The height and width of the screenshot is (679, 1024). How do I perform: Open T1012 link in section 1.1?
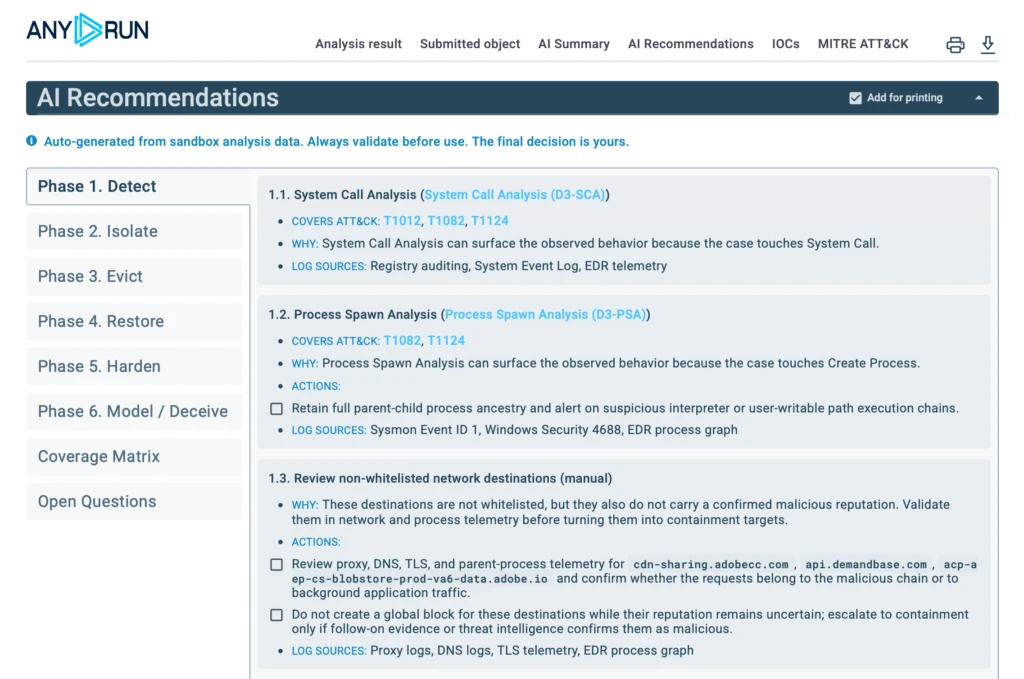(x=402, y=221)
